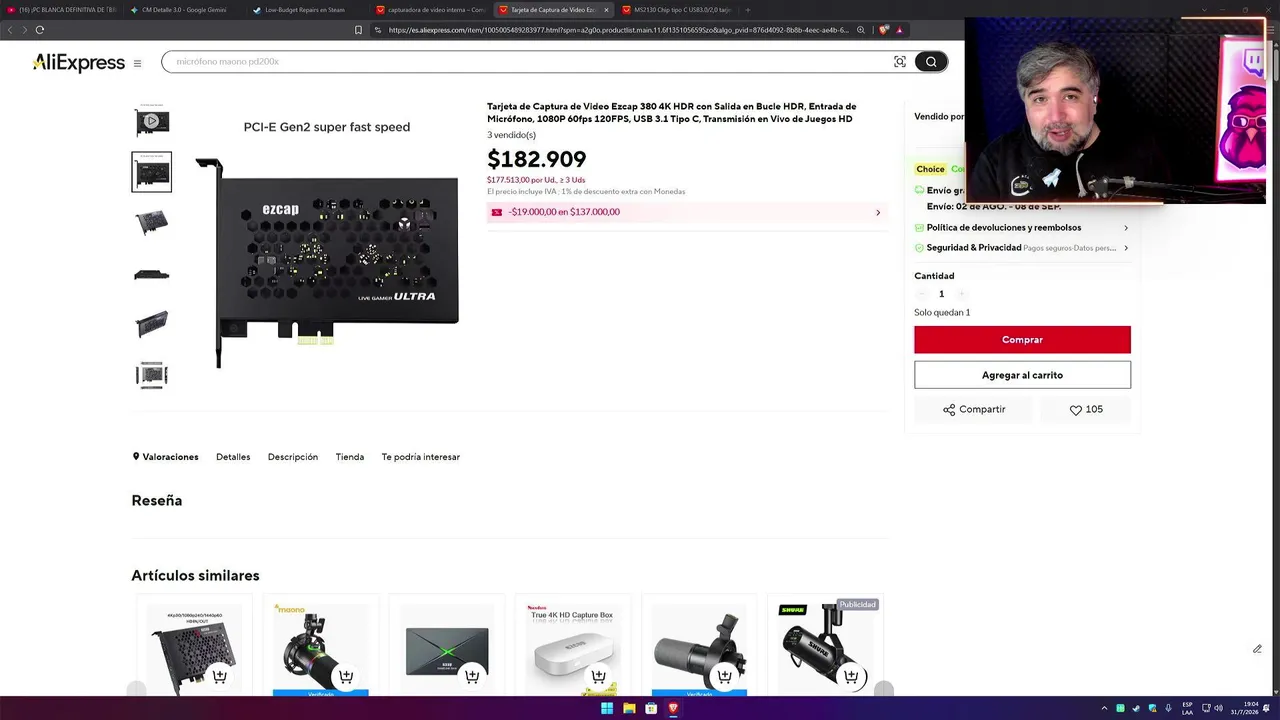
Task: Click the Choice badge label
Action: [930, 169]
